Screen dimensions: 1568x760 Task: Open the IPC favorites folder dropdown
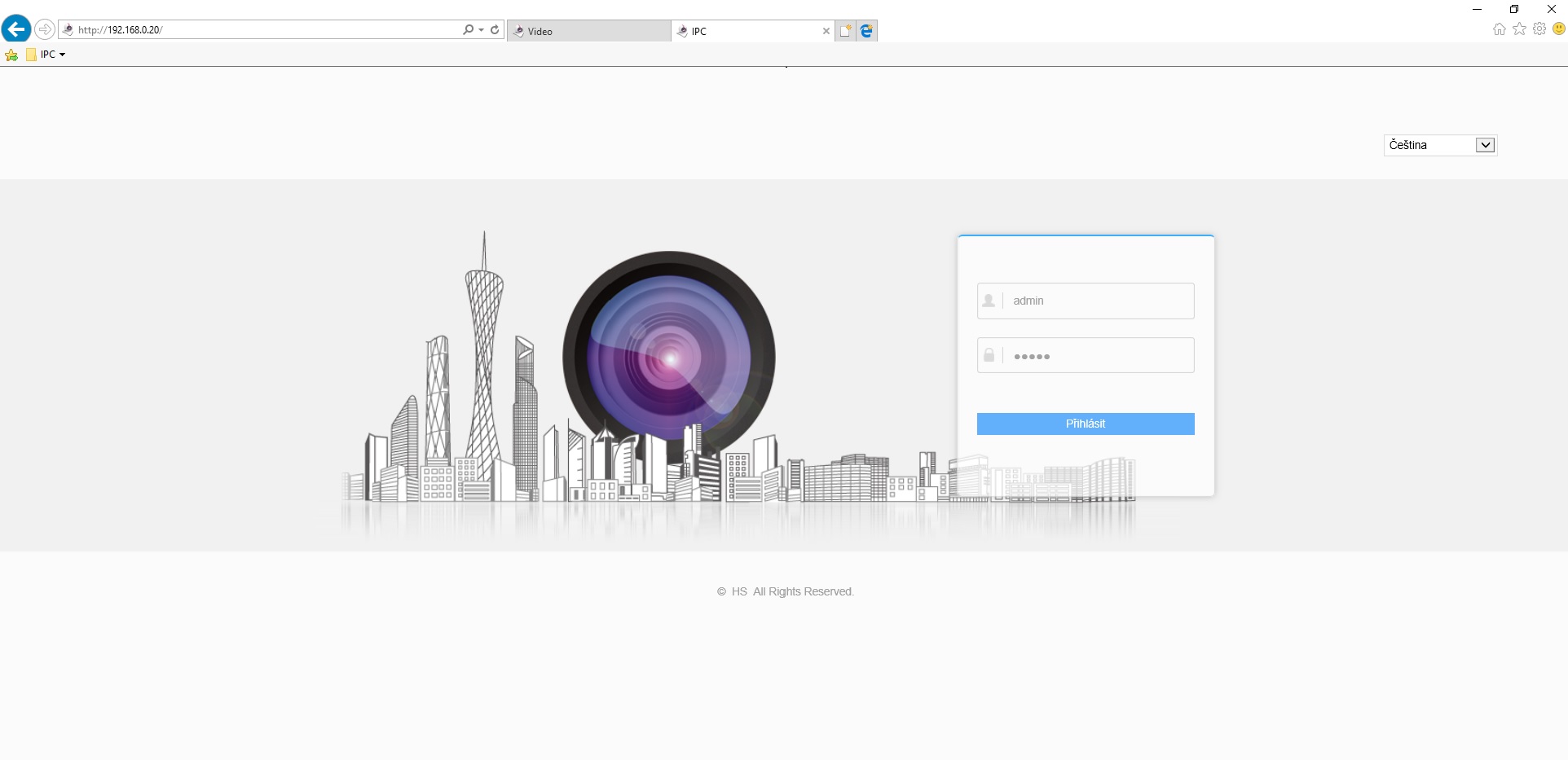pyautogui.click(x=46, y=55)
